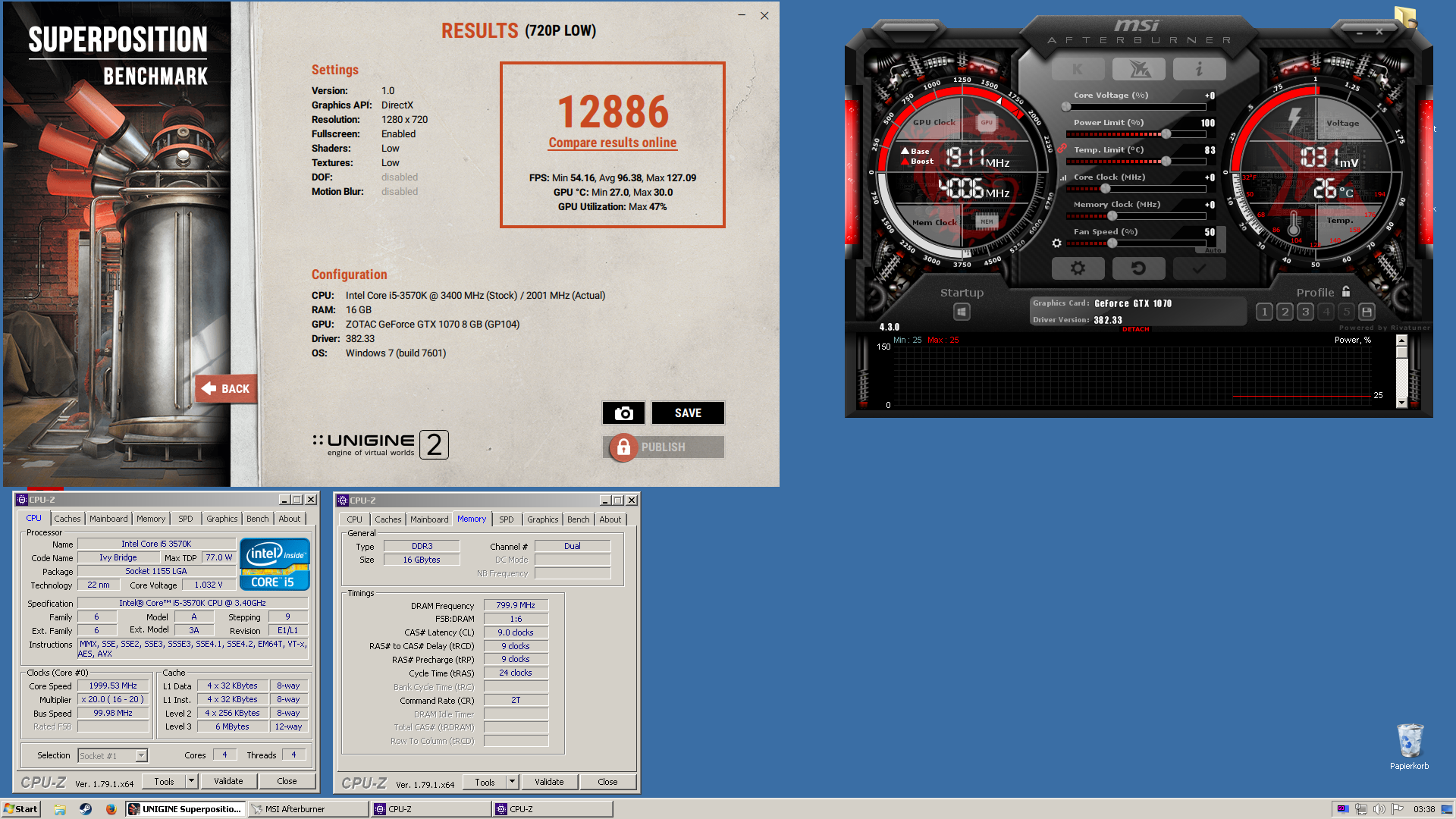
Task: Click Compare results online link
Action: coord(612,143)
